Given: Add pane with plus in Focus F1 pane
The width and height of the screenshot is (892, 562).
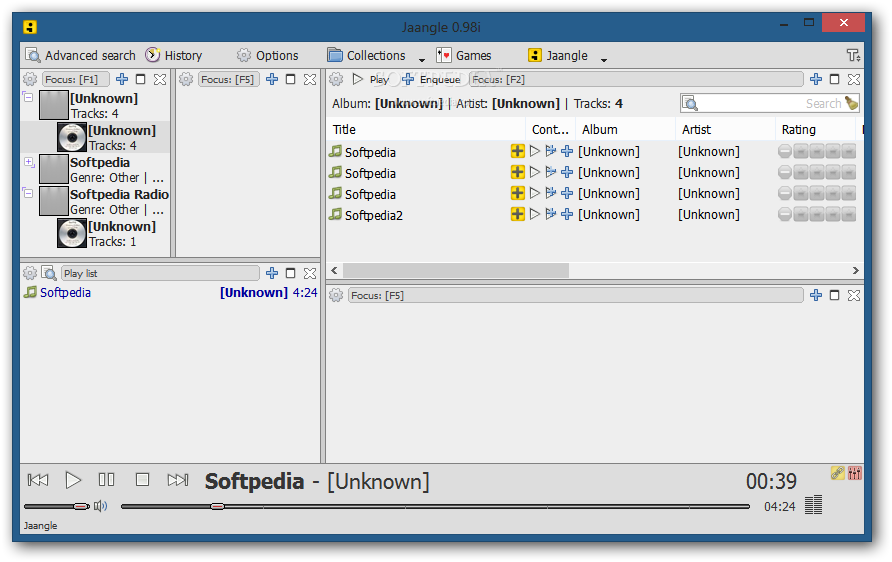Looking at the screenshot, I should coord(122,79).
